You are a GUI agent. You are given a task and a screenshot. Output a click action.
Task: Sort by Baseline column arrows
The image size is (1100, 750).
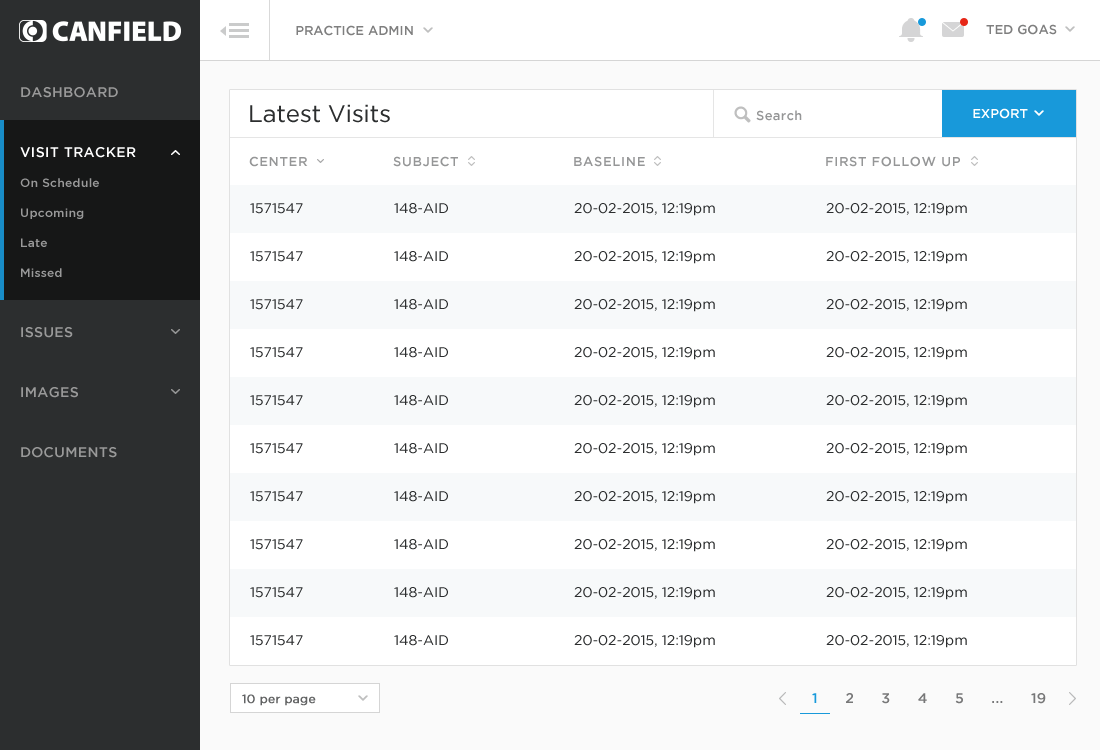pyautogui.click(x=658, y=162)
